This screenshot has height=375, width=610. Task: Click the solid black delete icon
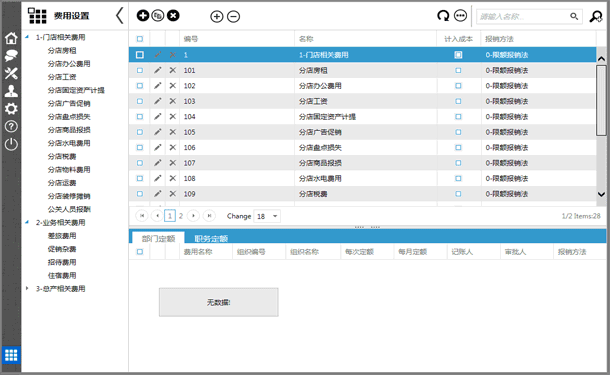[173, 16]
